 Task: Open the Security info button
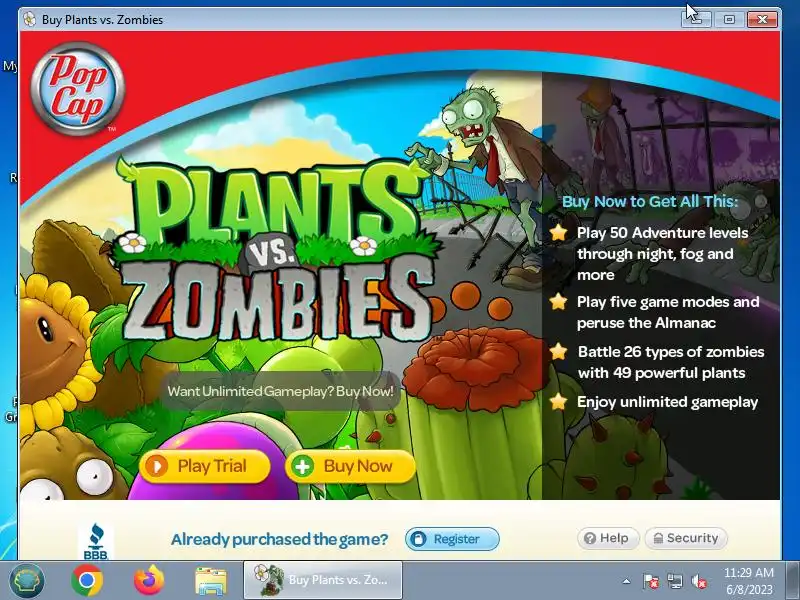click(686, 538)
